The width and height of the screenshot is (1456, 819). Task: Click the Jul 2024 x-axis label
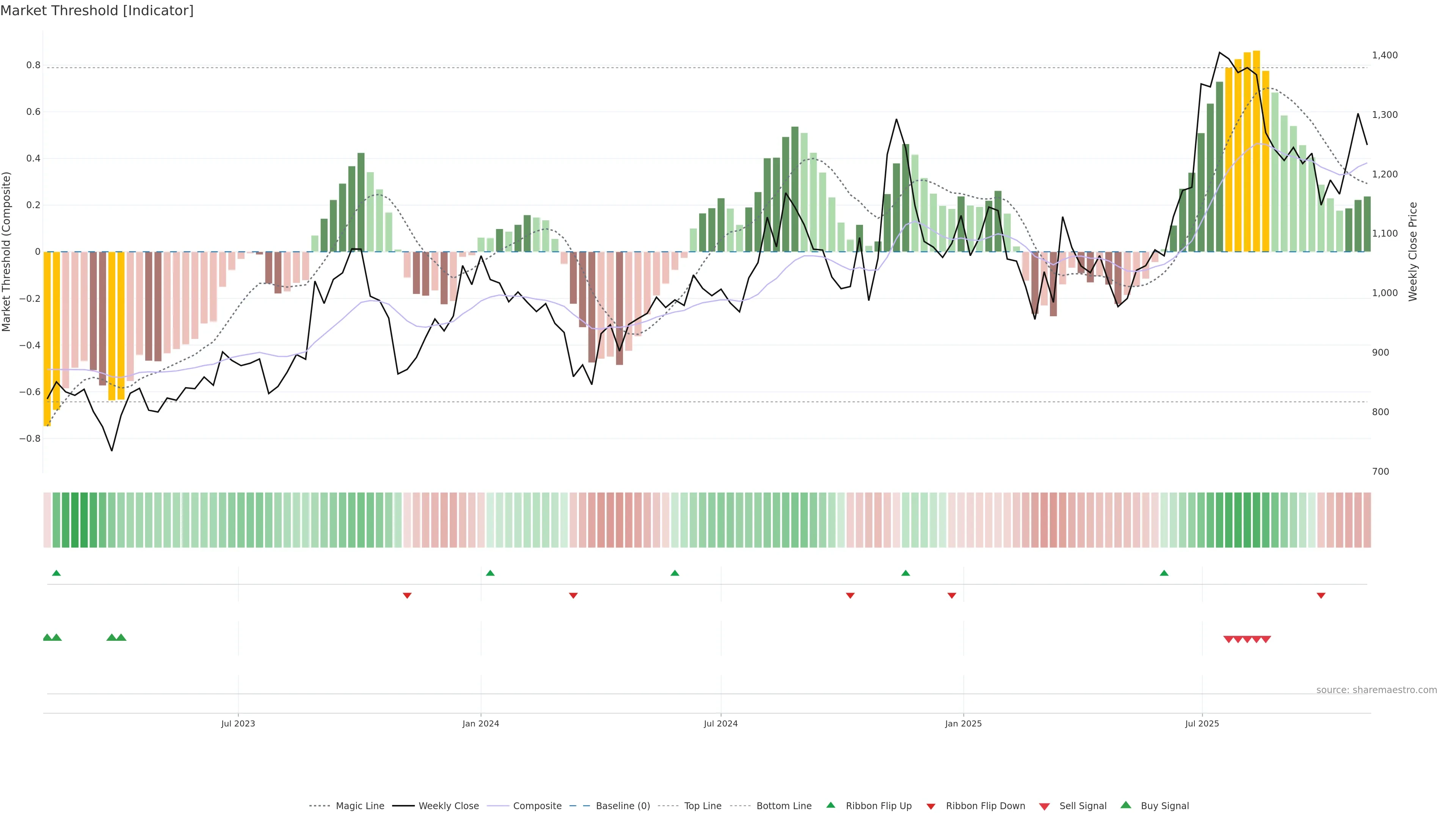click(721, 723)
